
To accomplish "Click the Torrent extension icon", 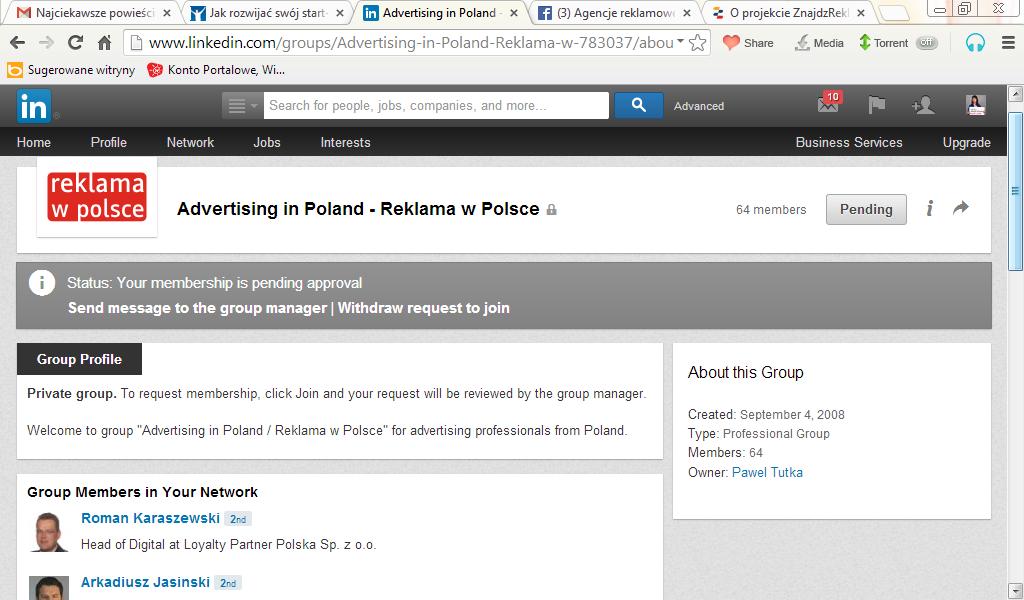I will (865, 43).
